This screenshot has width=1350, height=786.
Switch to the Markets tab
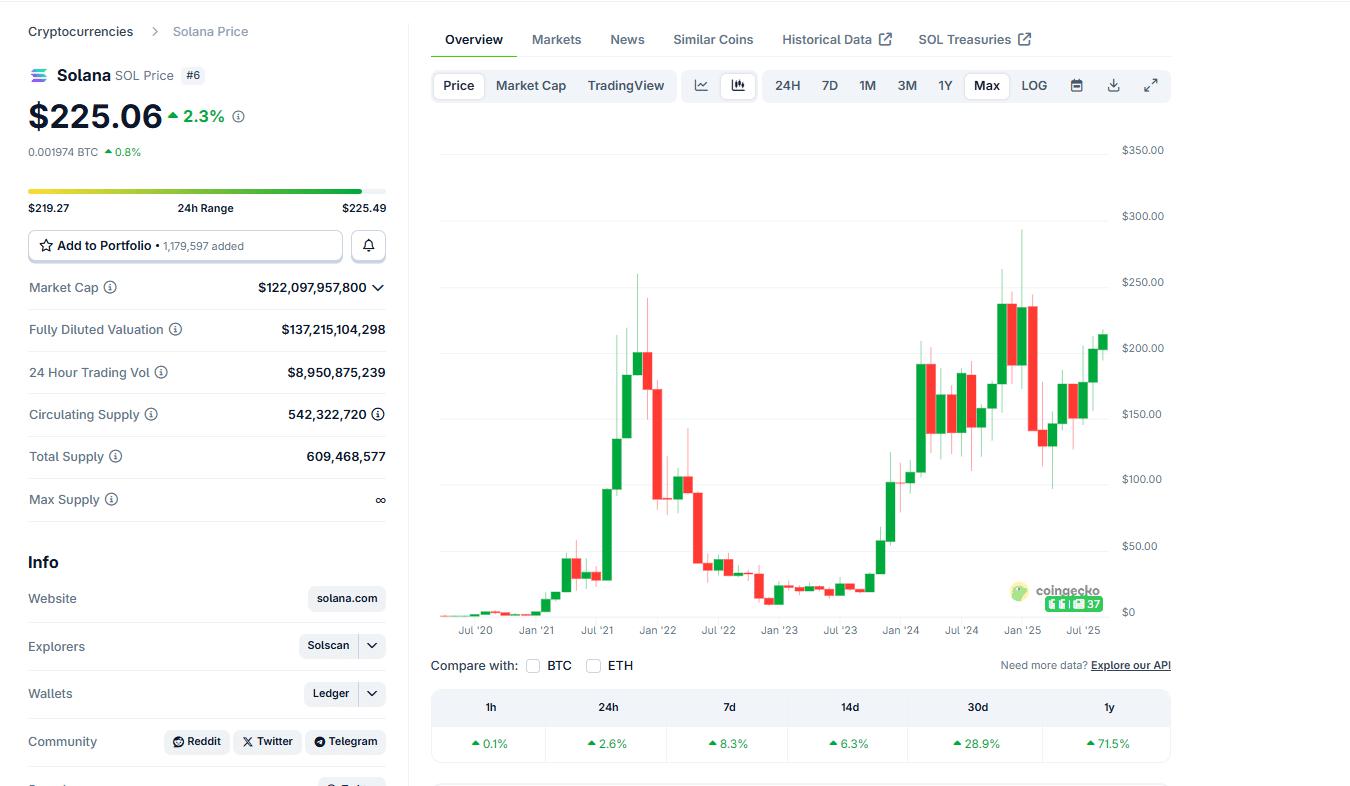click(x=556, y=40)
